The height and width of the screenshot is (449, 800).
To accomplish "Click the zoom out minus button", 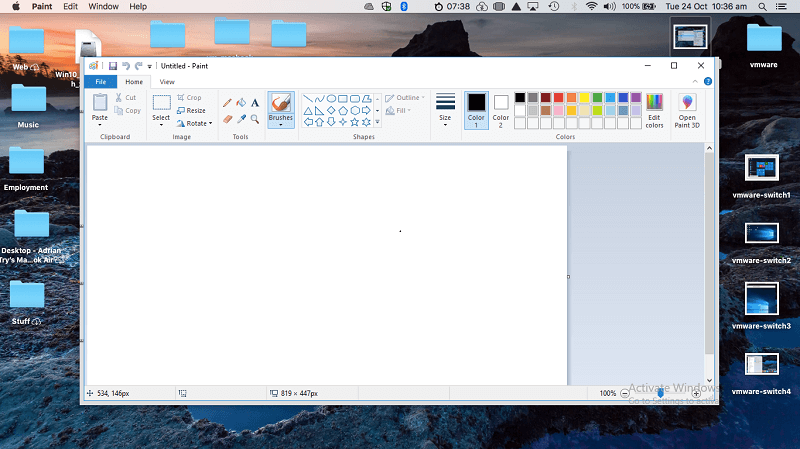I will [x=624, y=393].
